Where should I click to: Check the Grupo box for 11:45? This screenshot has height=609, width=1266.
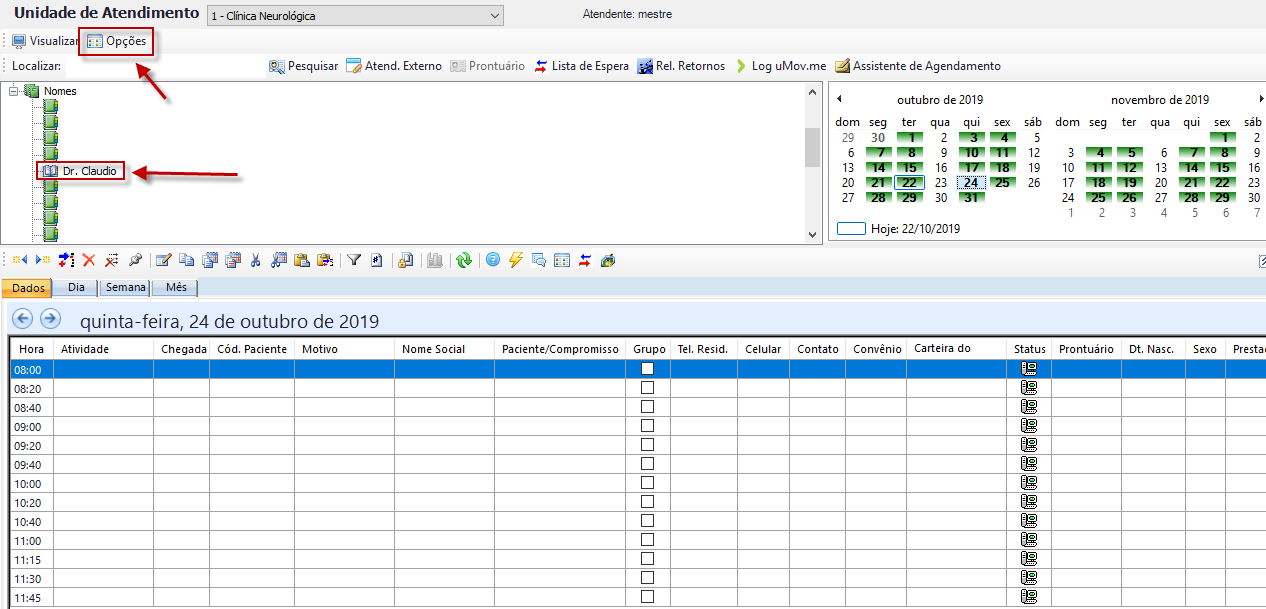coord(647,597)
